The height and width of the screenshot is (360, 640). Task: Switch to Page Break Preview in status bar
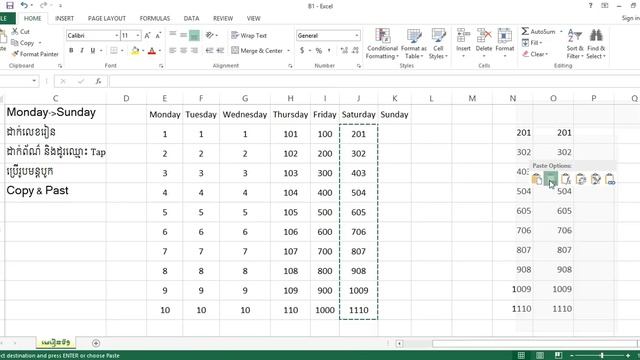click(x=558, y=356)
